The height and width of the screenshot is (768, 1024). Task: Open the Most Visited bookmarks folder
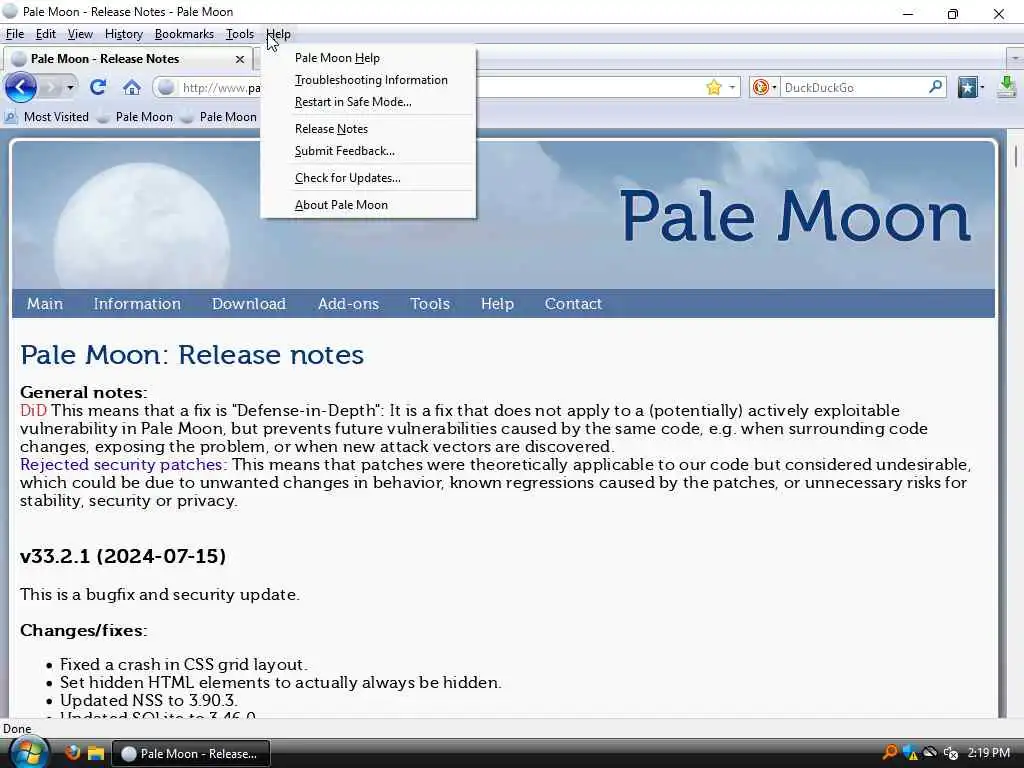click(x=46, y=117)
